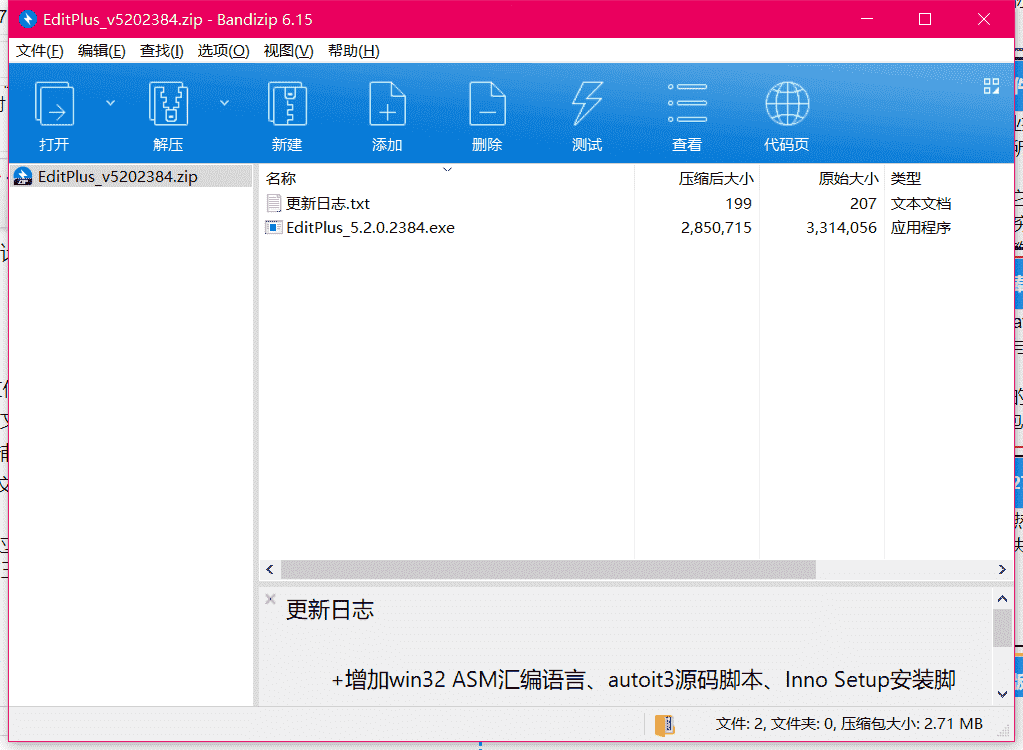Click the View (查看) list icon
The image size is (1023, 750).
(x=687, y=104)
